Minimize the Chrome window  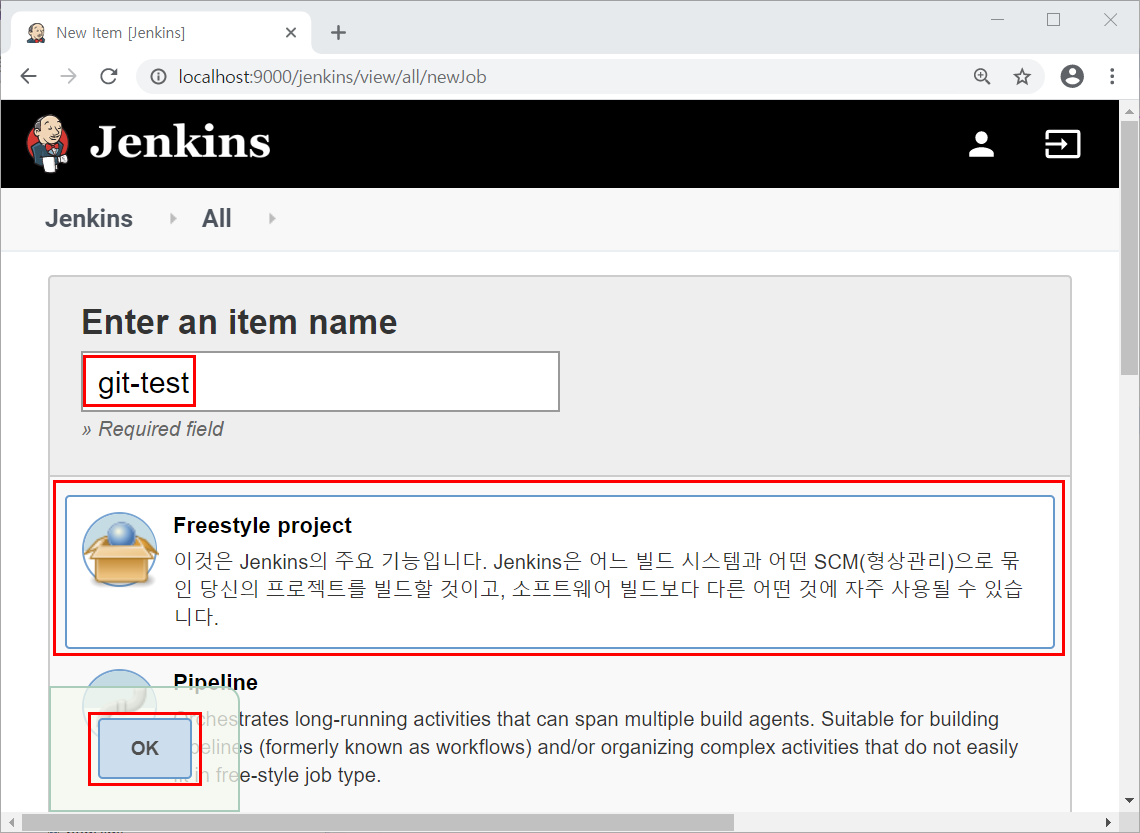[998, 20]
